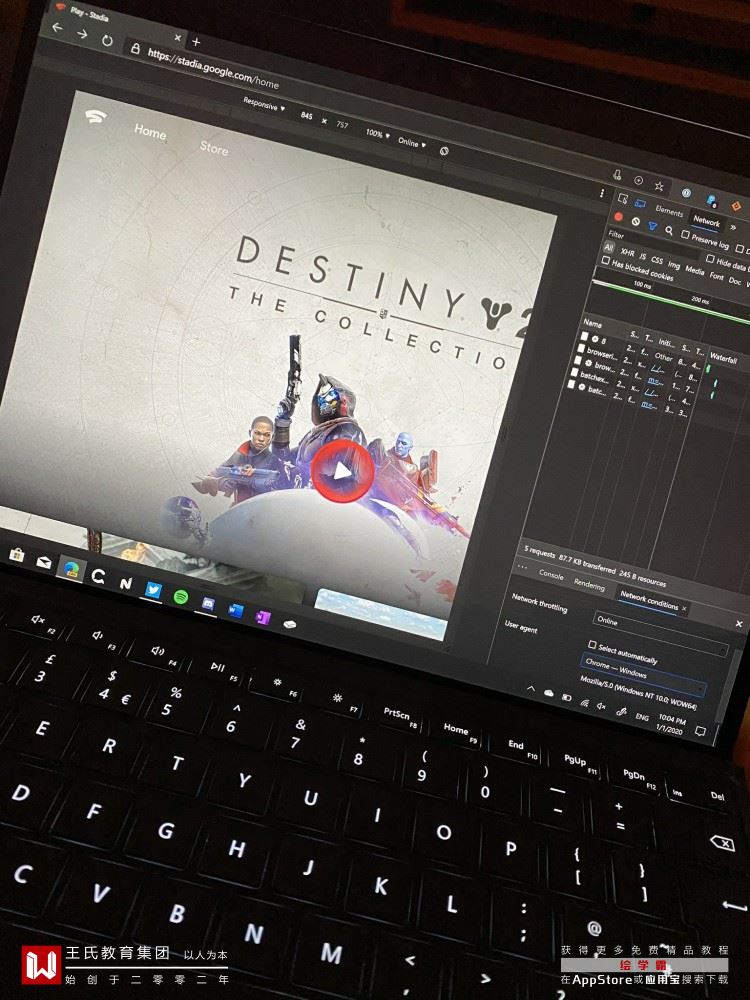Filter network requests by CSS

[657, 260]
